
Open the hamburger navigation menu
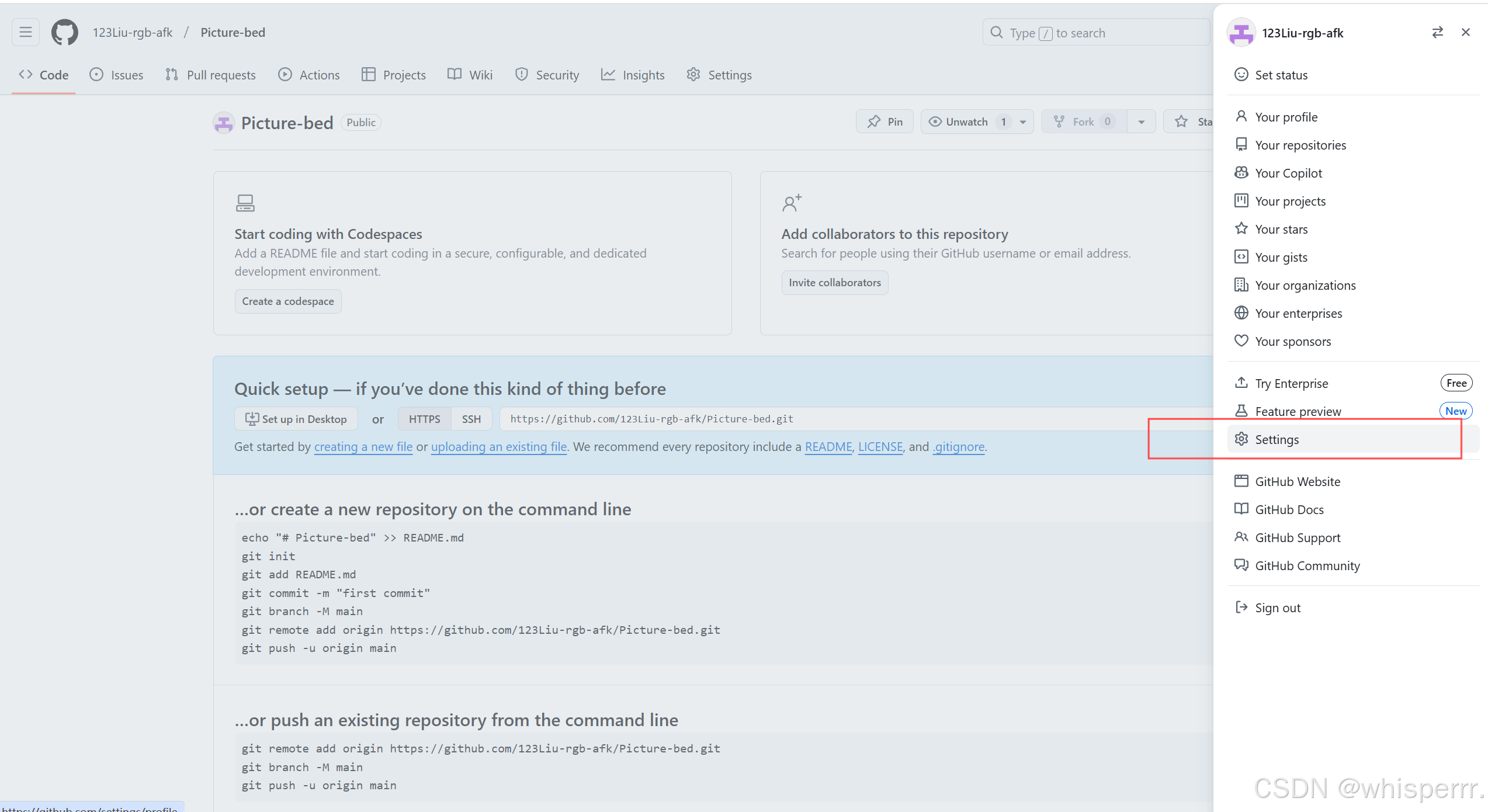click(26, 32)
